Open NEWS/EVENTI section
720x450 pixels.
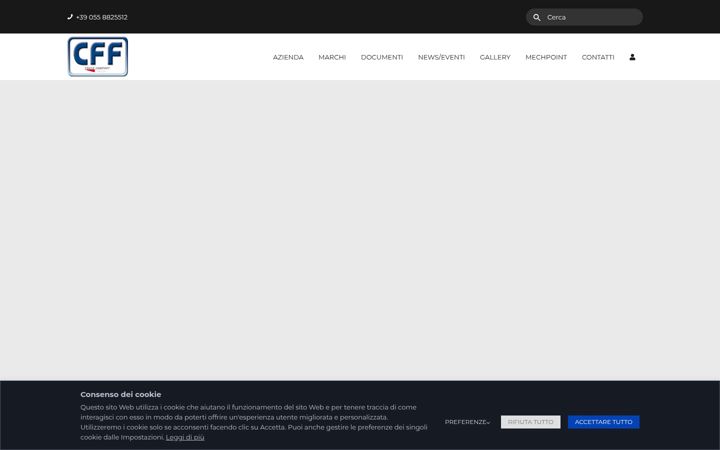[441, 57]
